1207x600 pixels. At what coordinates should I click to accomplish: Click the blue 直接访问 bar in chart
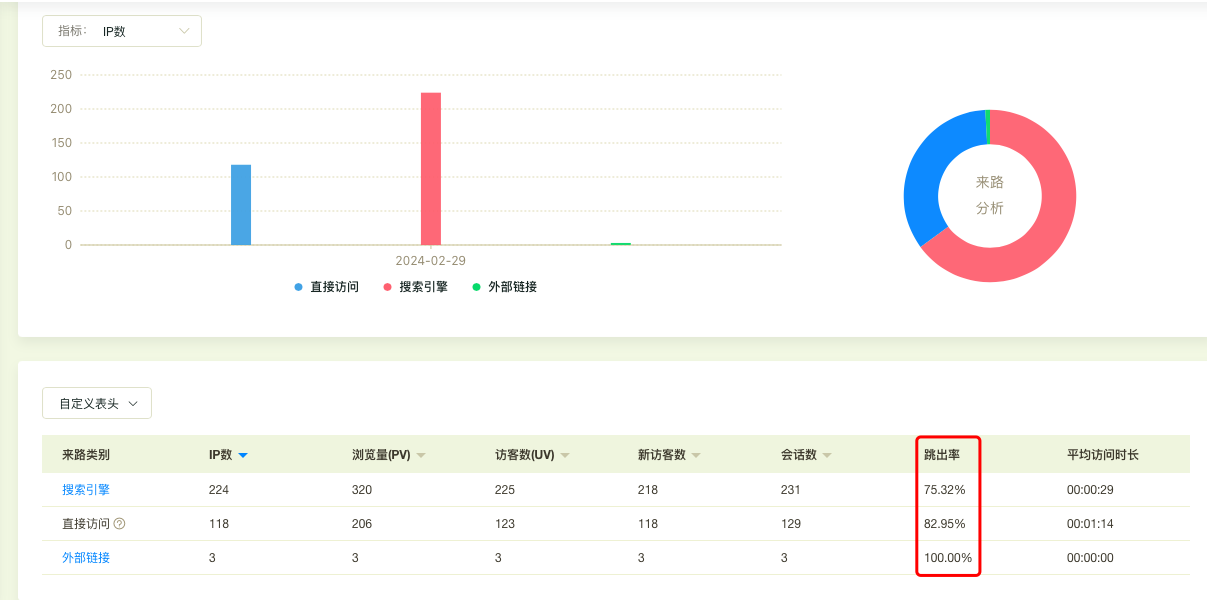[x=241, y=205]
